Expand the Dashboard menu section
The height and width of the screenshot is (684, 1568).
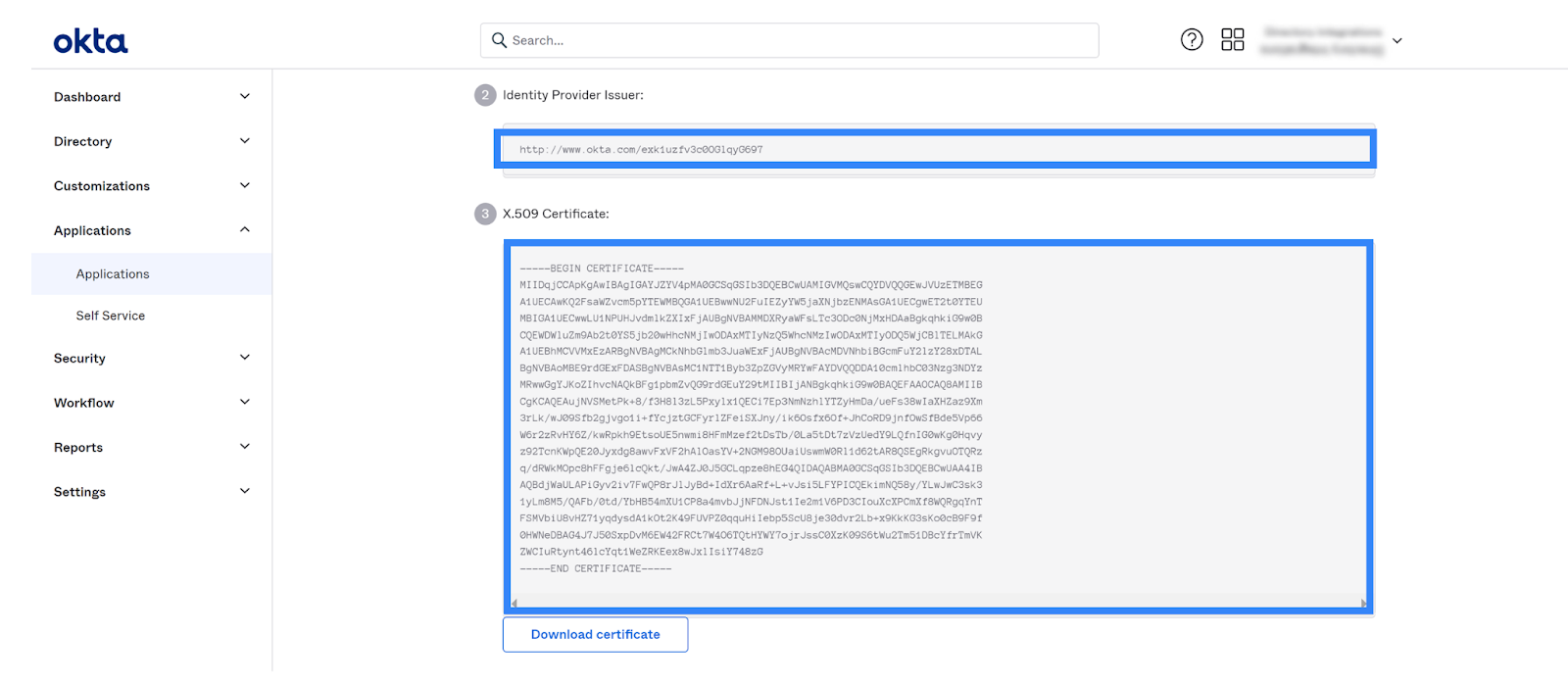tap(152, 96)
